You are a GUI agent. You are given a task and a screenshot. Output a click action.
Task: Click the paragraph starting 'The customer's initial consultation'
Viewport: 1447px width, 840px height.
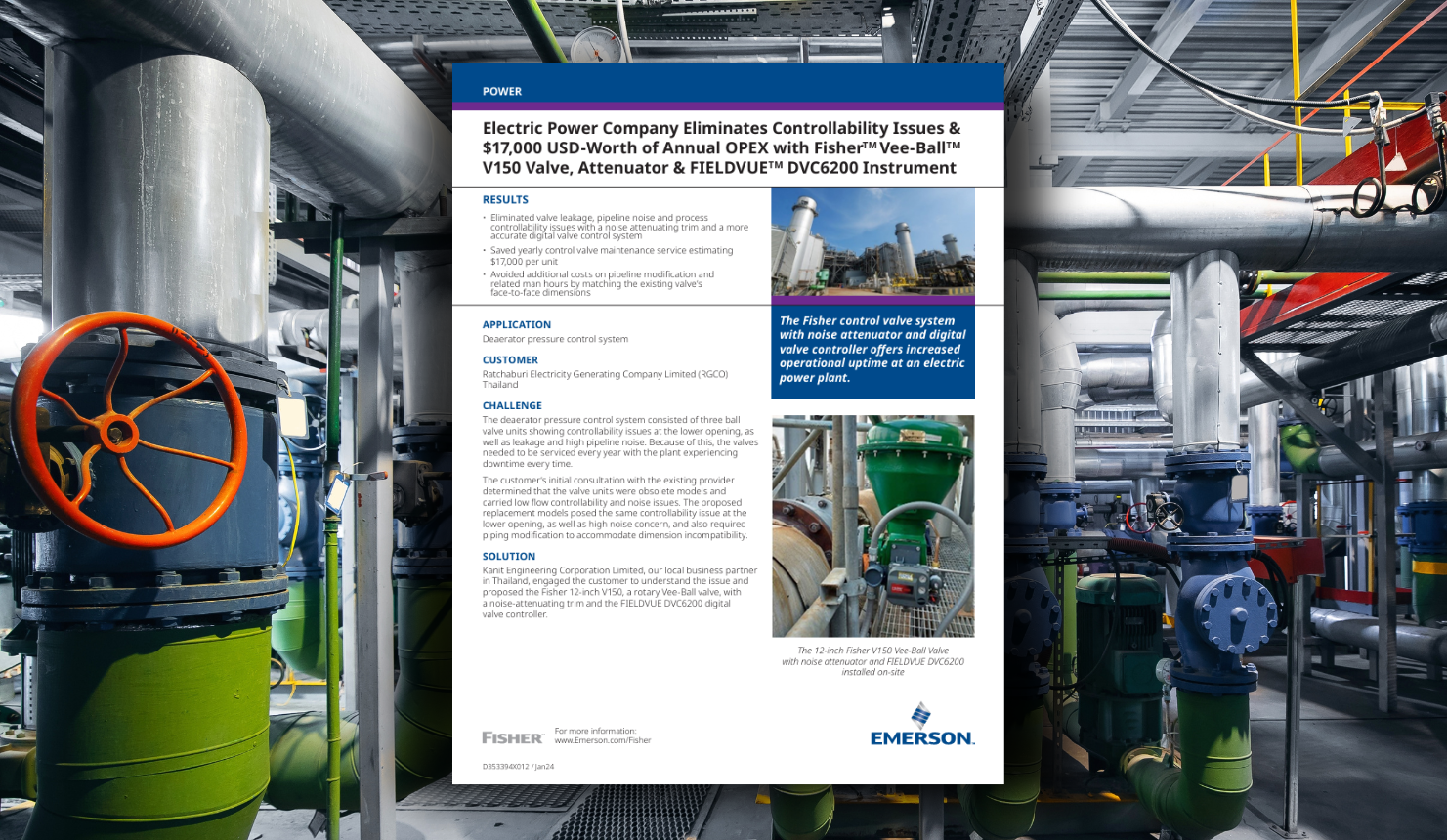point(615,508)
